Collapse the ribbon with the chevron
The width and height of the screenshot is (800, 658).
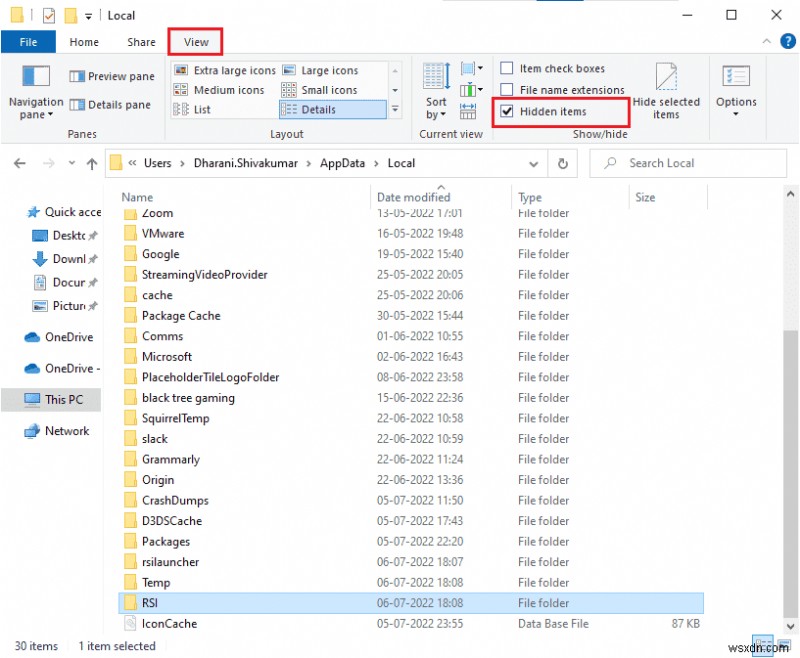coord(766,41)
